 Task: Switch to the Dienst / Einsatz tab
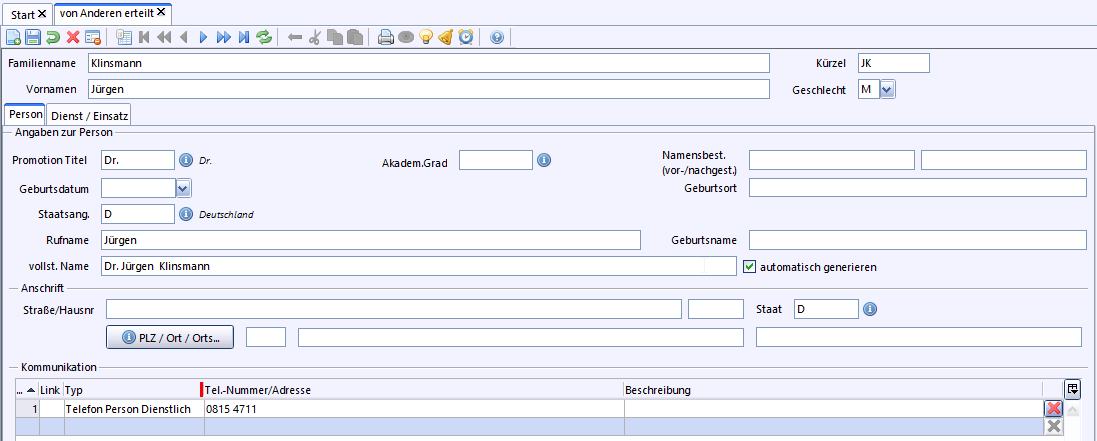[x=90, y=116]
